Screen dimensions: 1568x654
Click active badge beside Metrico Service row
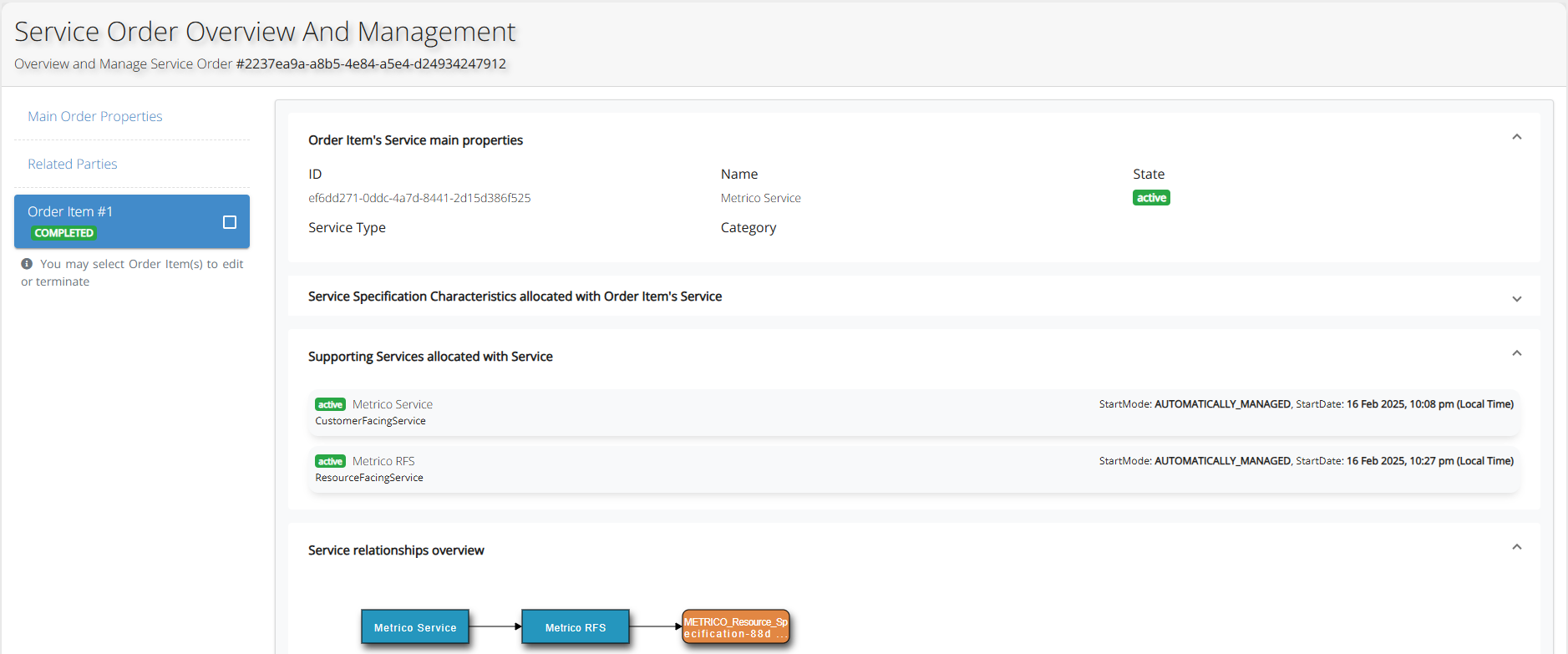(x=330, y=404)
